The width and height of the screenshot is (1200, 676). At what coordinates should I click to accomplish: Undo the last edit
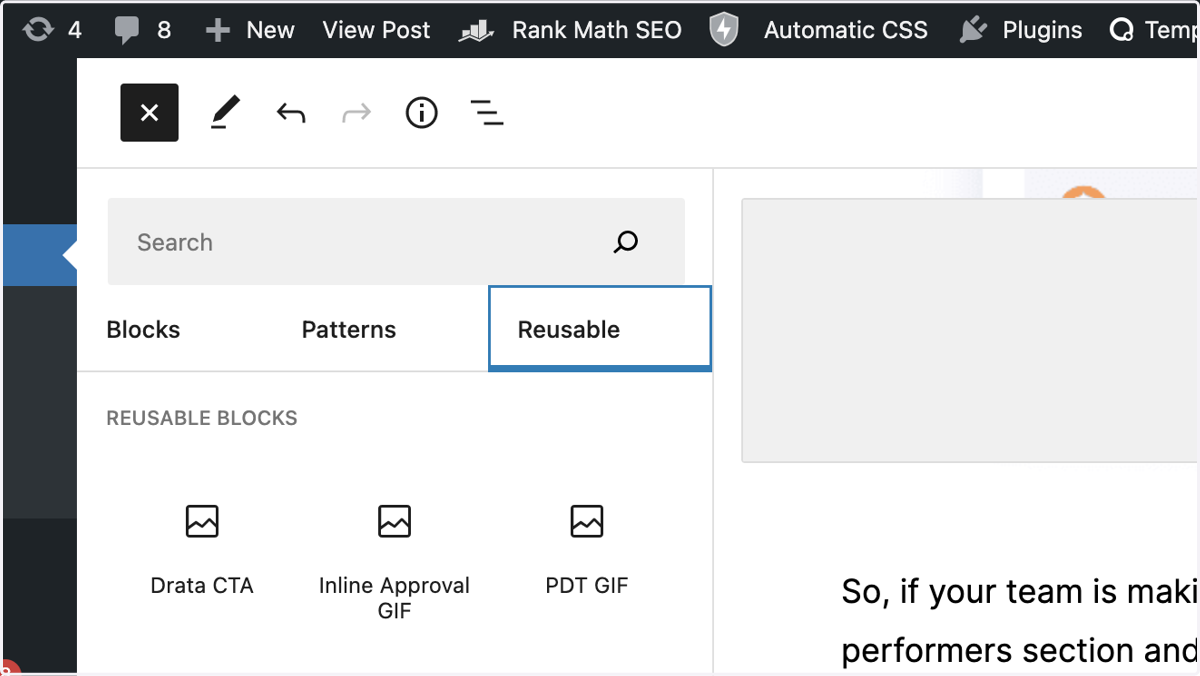point(291,113)
